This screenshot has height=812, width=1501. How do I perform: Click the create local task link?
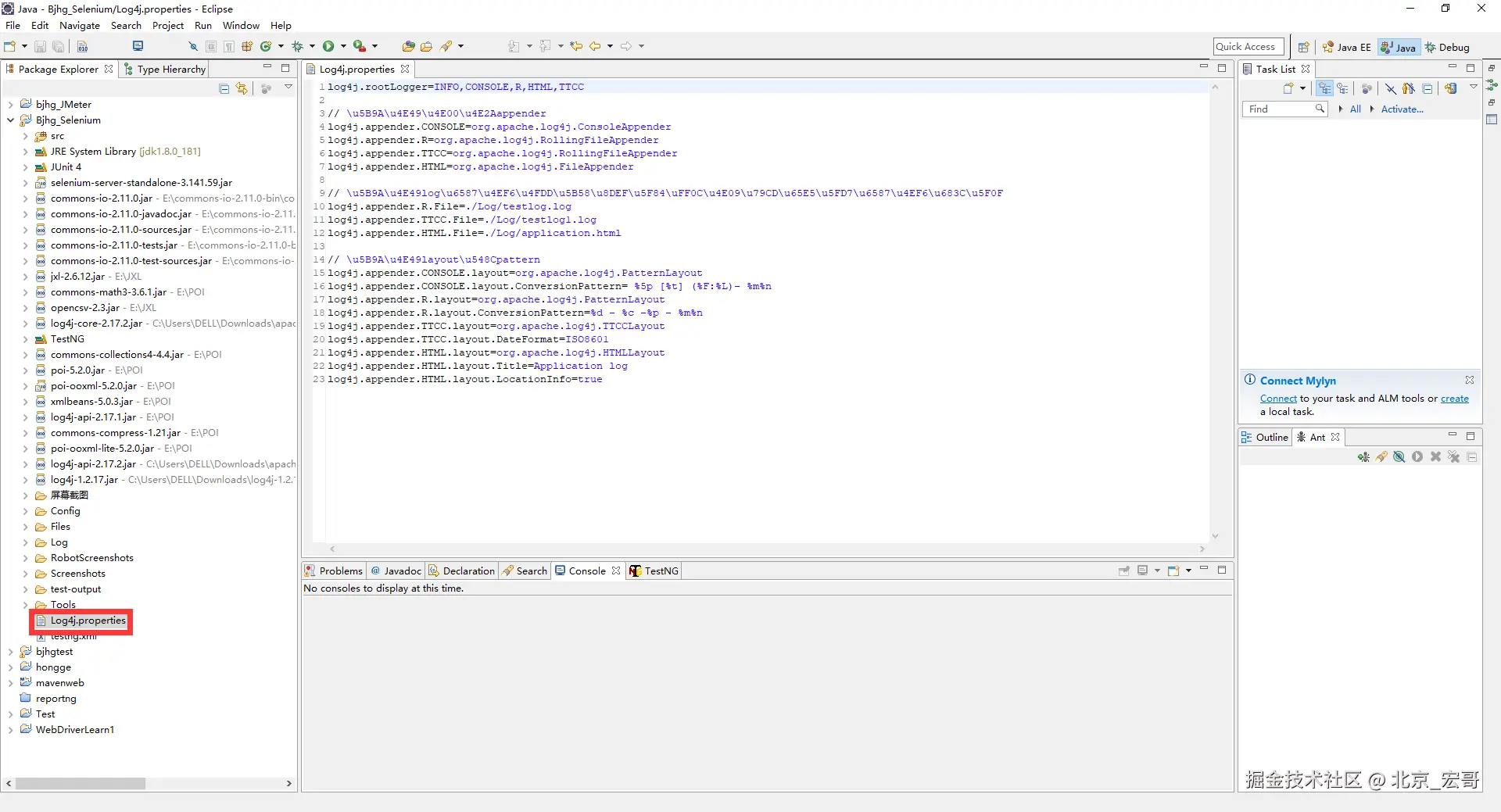1455,399
